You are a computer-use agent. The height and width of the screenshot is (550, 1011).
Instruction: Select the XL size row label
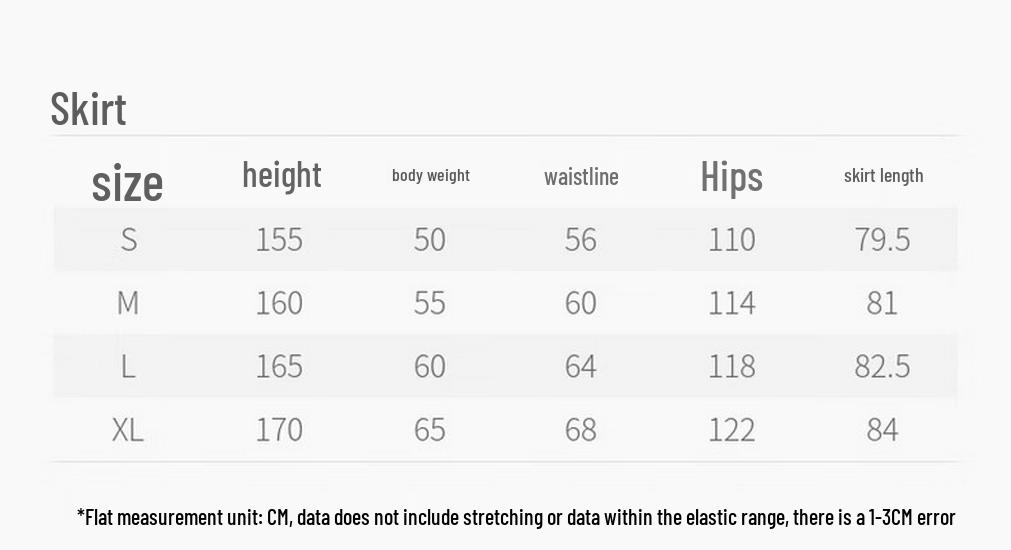pos(128,429)
